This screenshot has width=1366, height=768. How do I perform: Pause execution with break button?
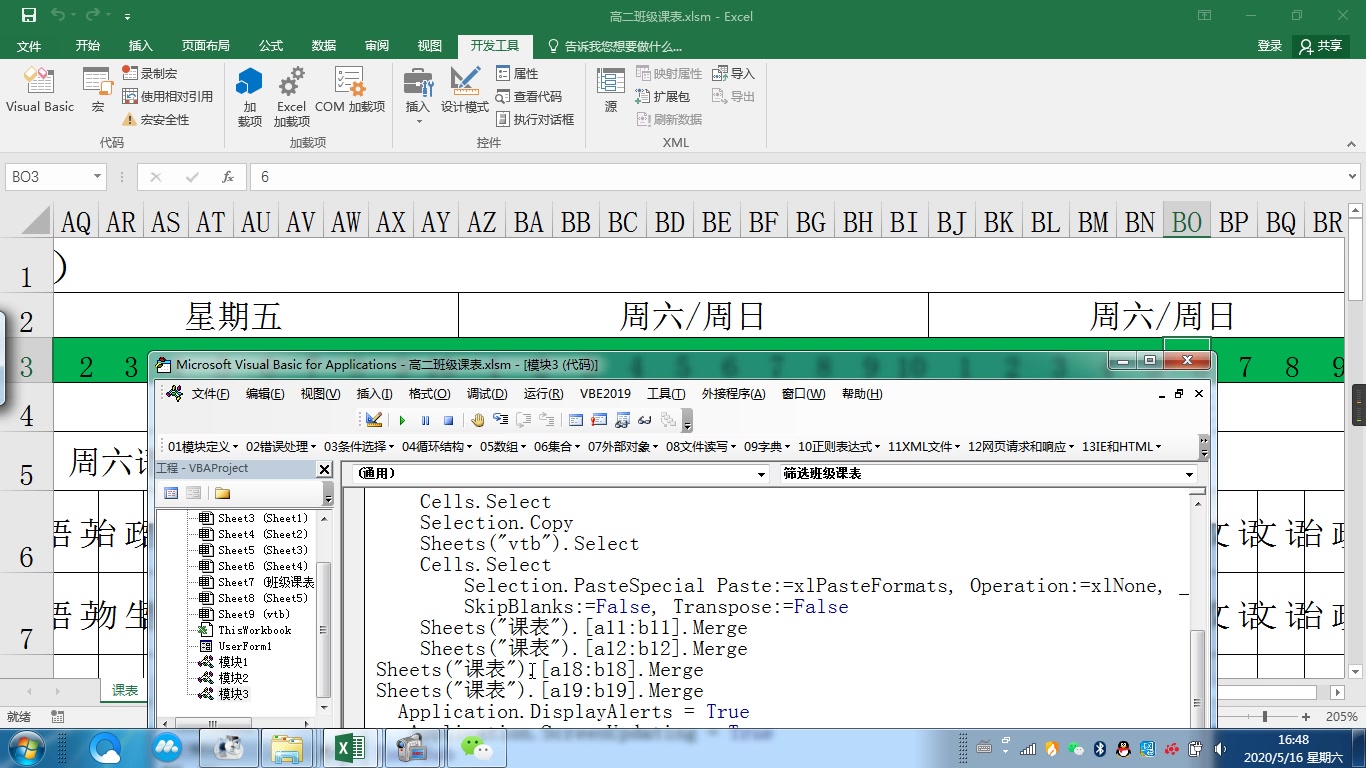(x=425, y=420)
